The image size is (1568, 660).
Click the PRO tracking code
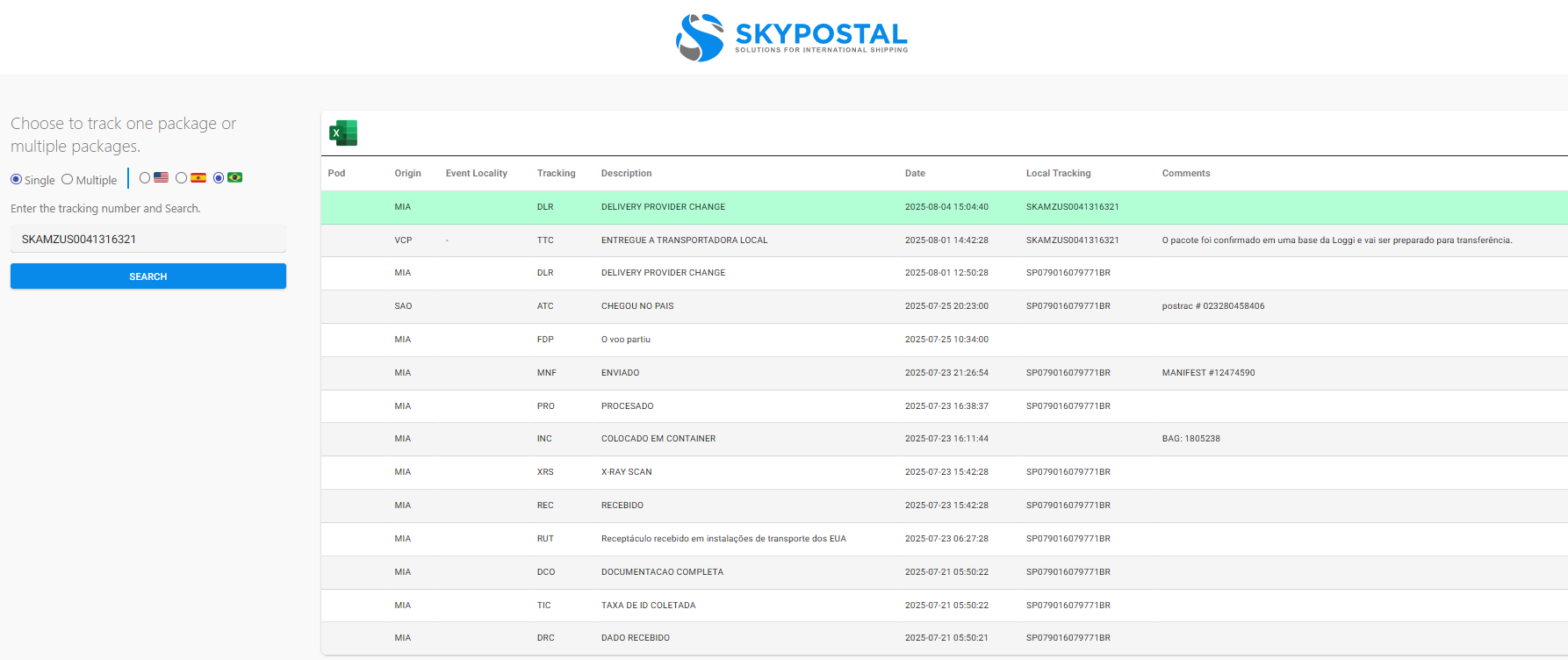545,406
